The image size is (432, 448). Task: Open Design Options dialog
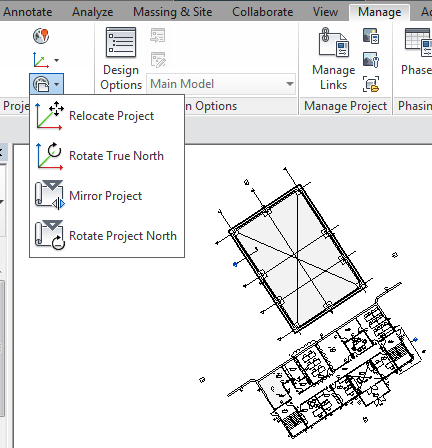point(121,59)
